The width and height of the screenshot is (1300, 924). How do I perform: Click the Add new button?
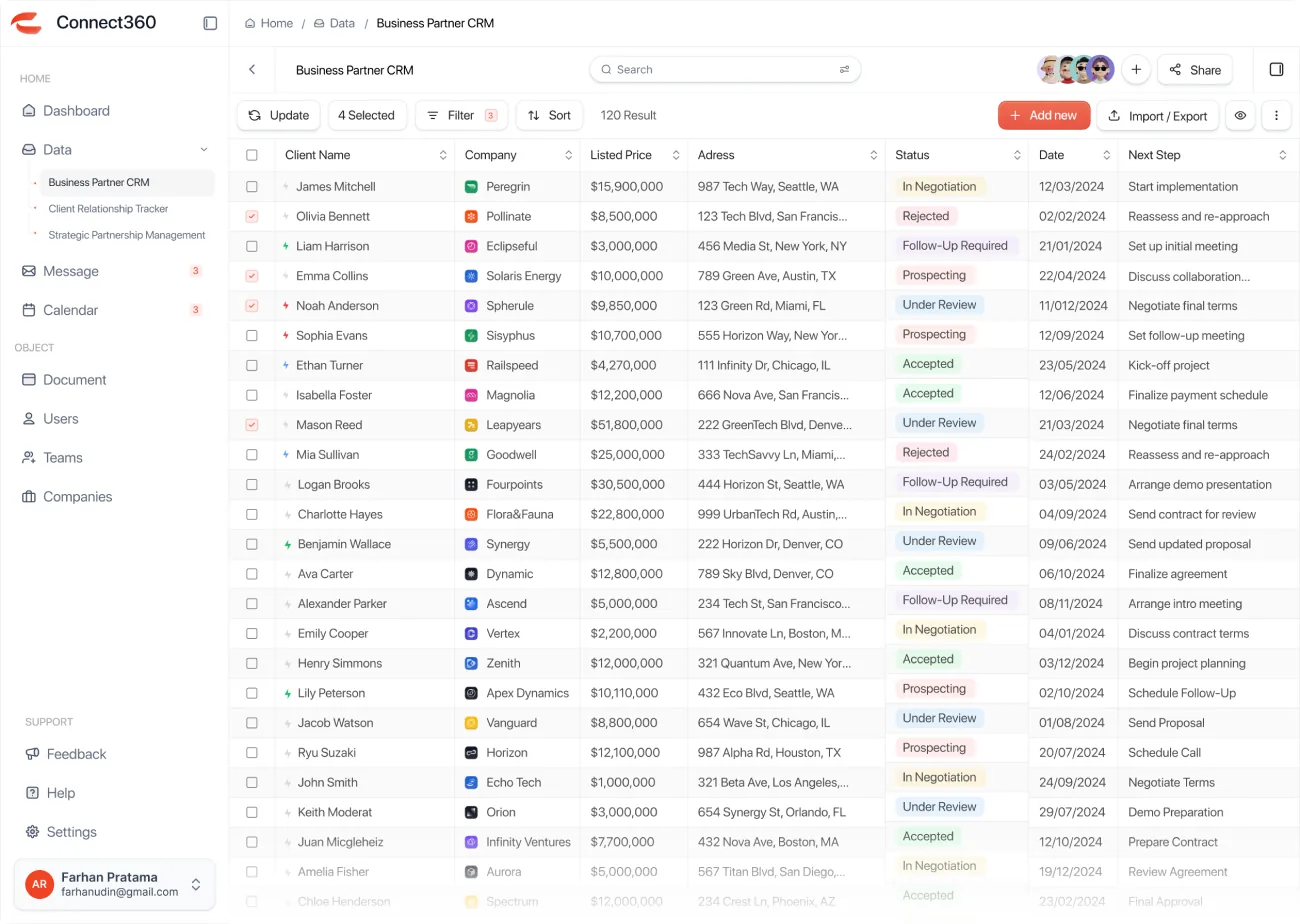(x=1044, y=115)
